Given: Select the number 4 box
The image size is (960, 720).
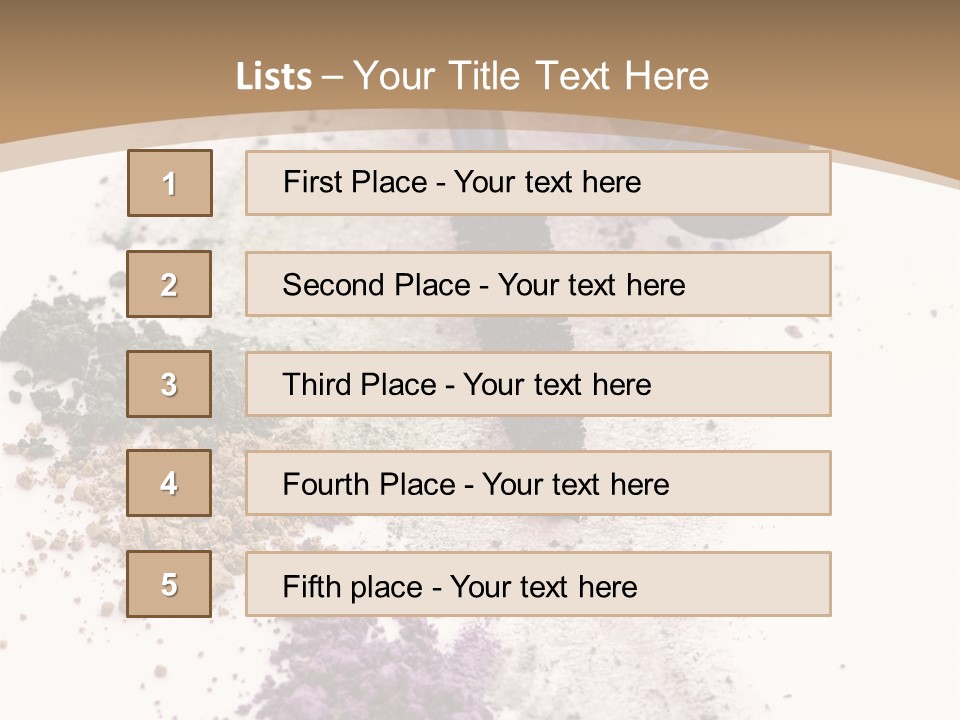Looking at the screenshot, I should (x=170, y=483).
